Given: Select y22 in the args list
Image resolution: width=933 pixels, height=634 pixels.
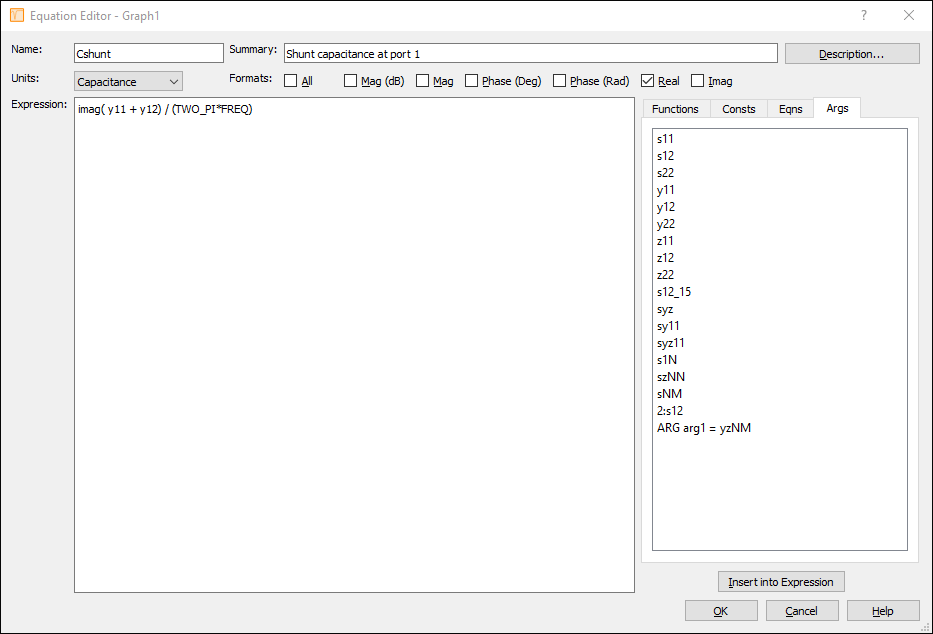Looking at the screenshot, I should coord(666,224).
